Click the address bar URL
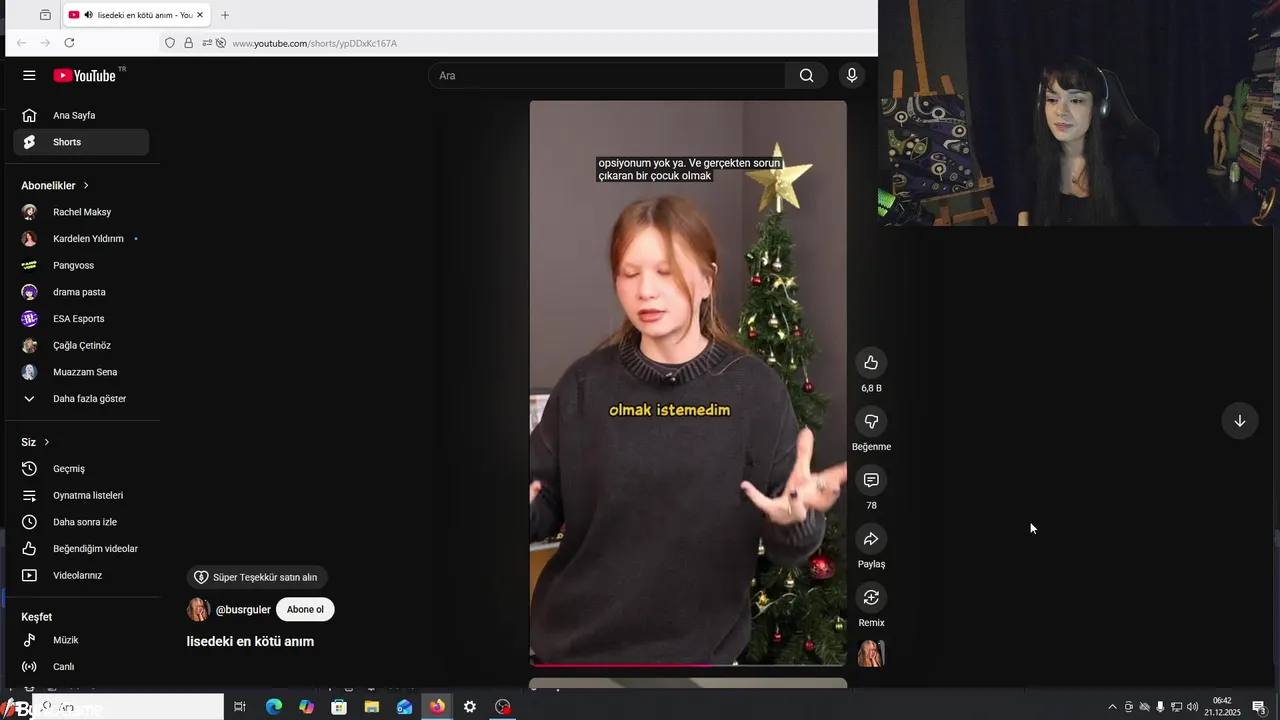The width and height of the screenshot is (1280, 720). (x=314, y=43)
